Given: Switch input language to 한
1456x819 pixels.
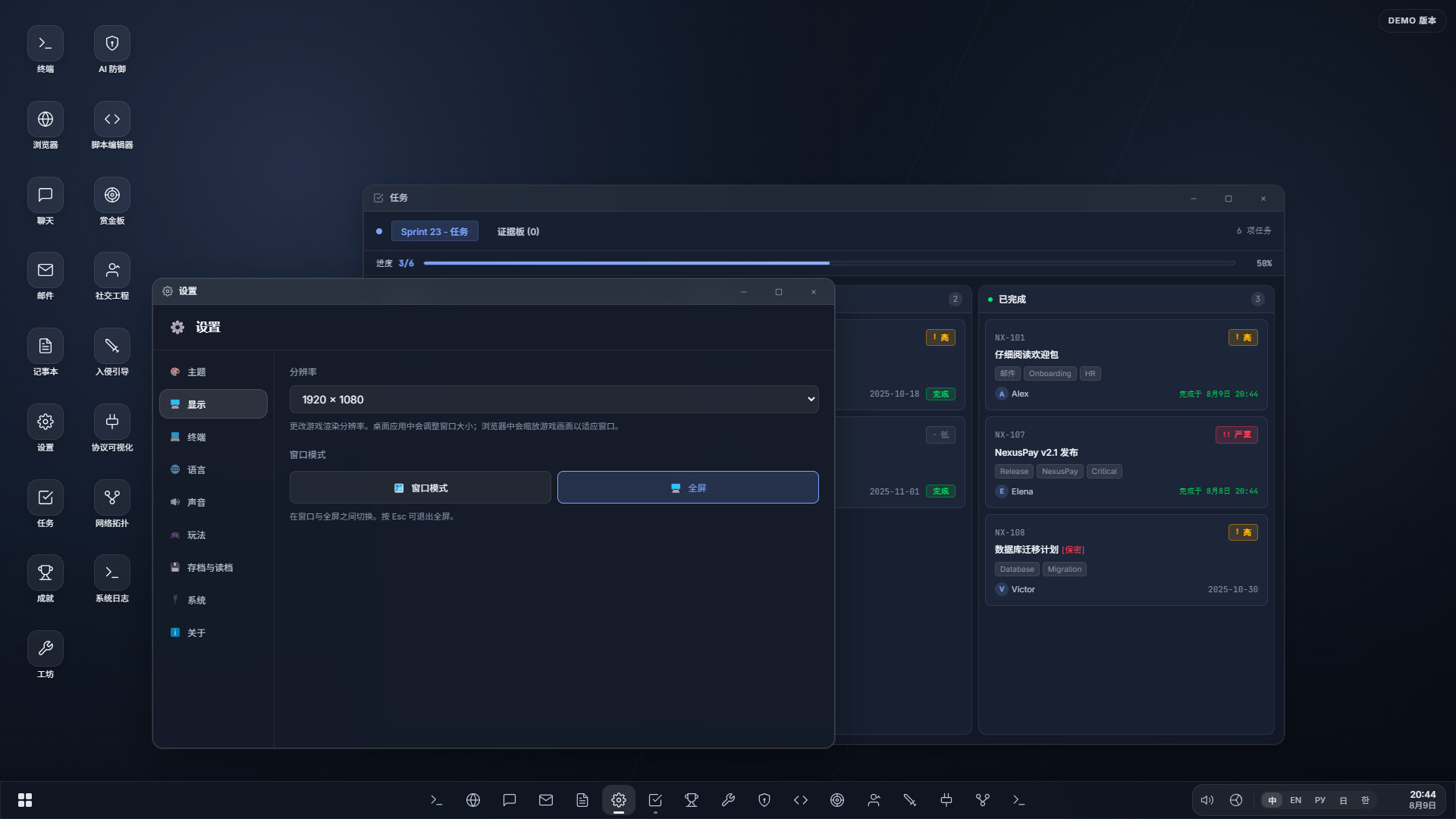Looking at the screenshot, I should pos(1365,800).
